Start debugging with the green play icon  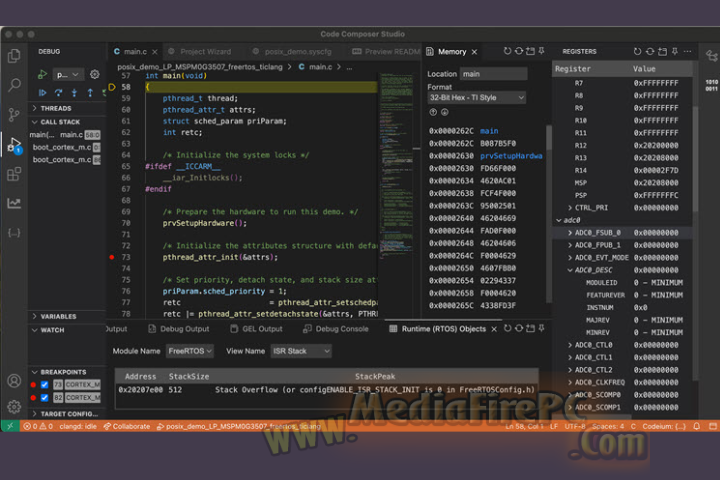[x=42, y=74]
